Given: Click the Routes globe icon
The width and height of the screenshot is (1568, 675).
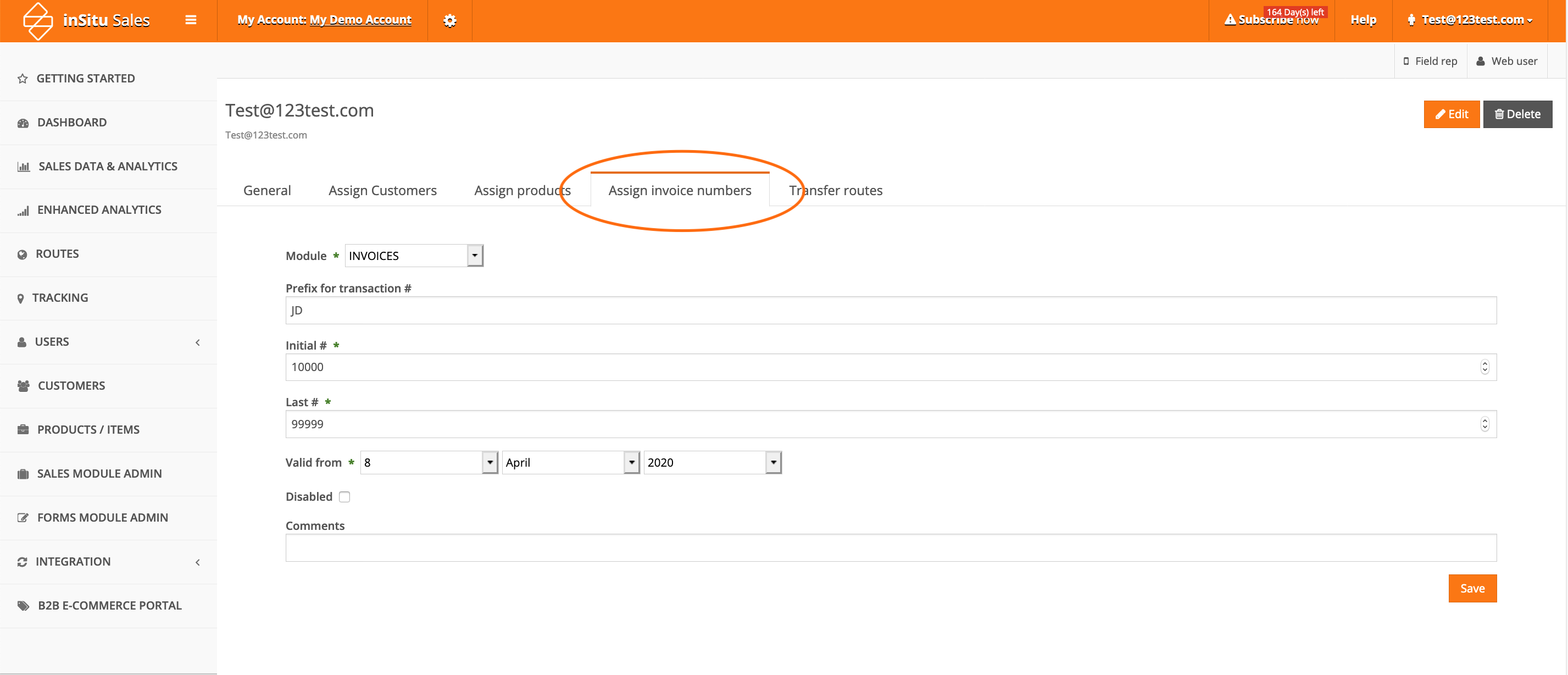Looking at the screenshot, I should (23, 254).
